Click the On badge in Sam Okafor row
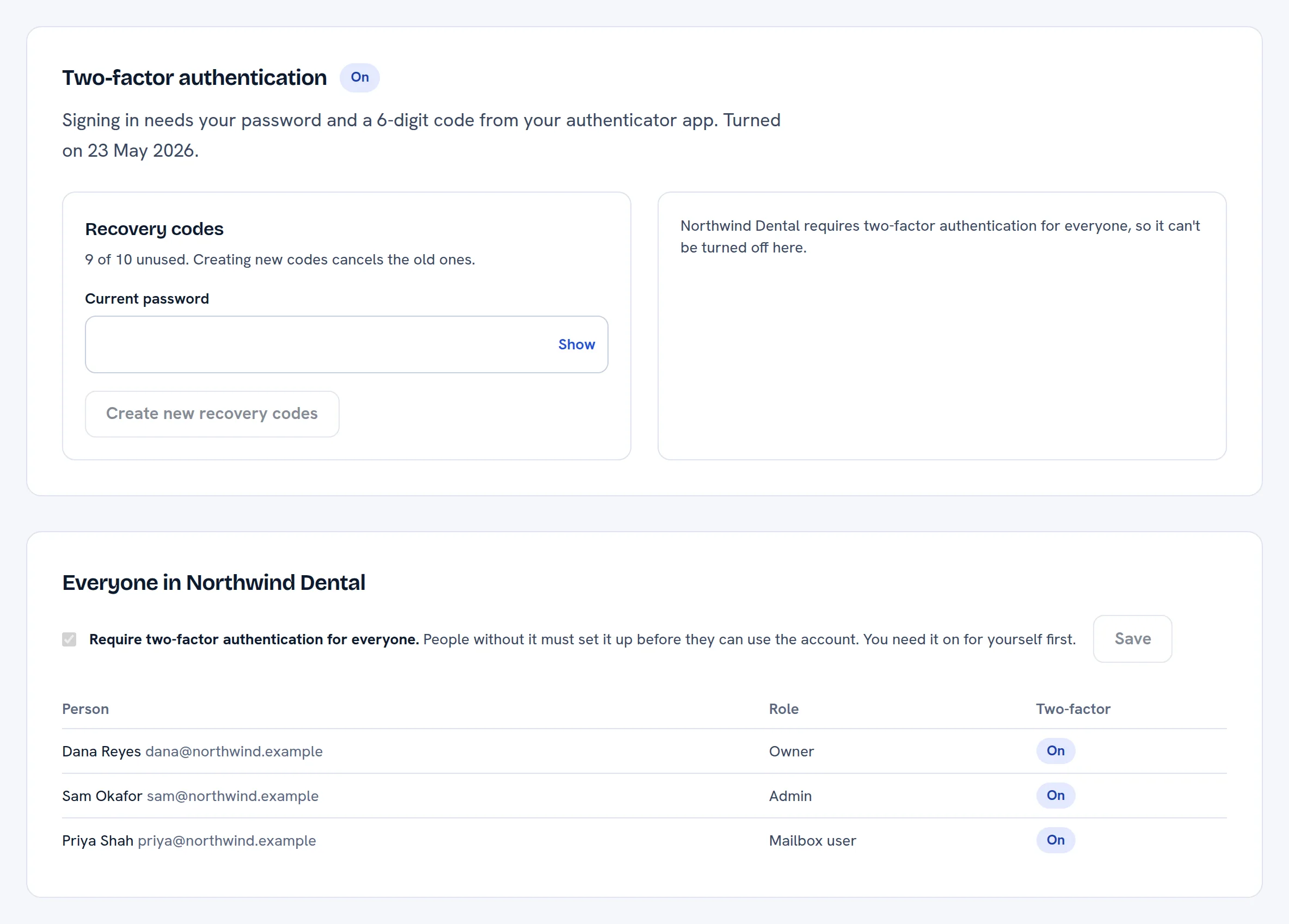The image size is (1289, 924). pos(1055,796)
